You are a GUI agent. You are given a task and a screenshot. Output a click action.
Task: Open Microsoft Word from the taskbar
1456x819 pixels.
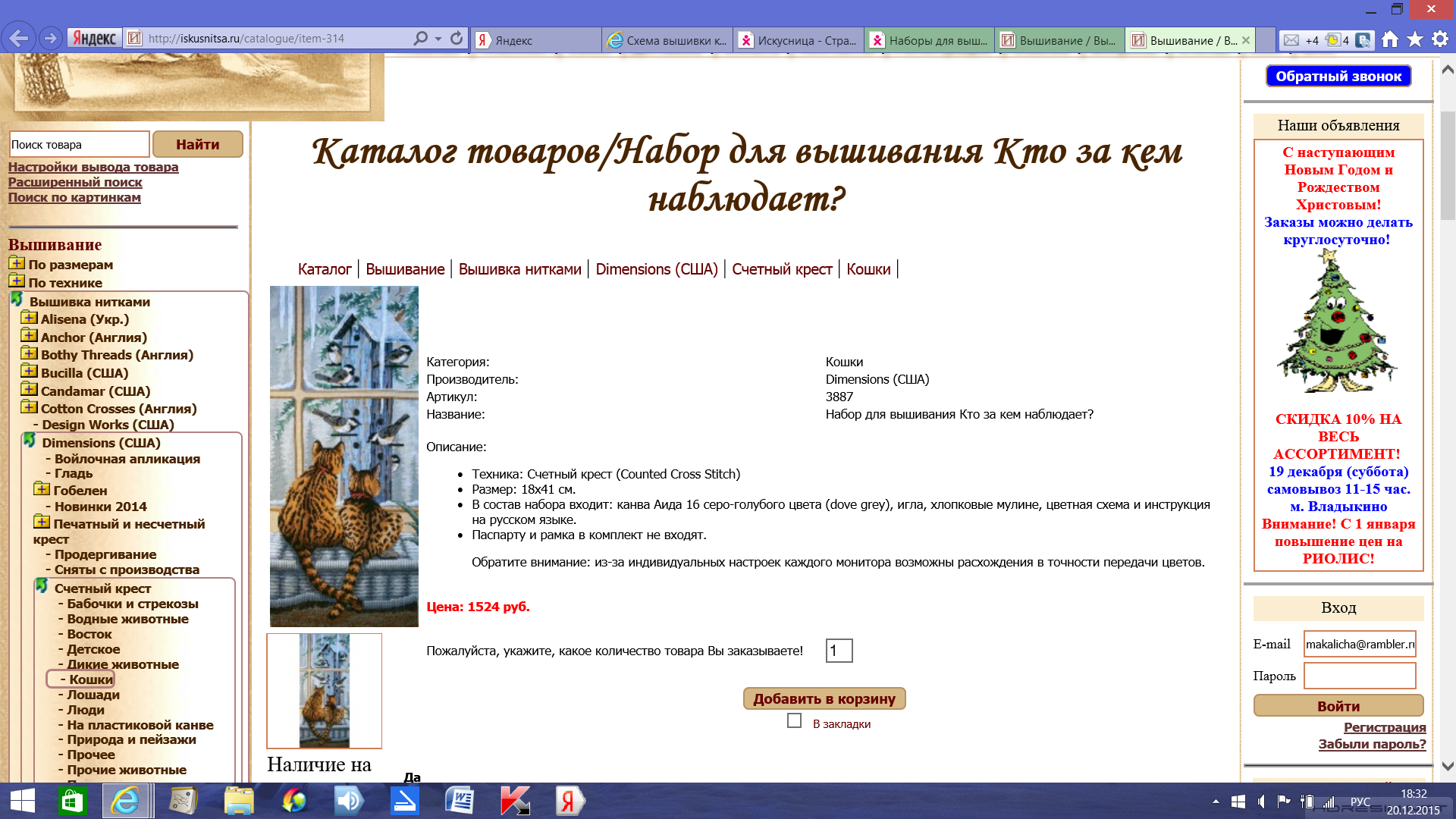coord(460,801)
